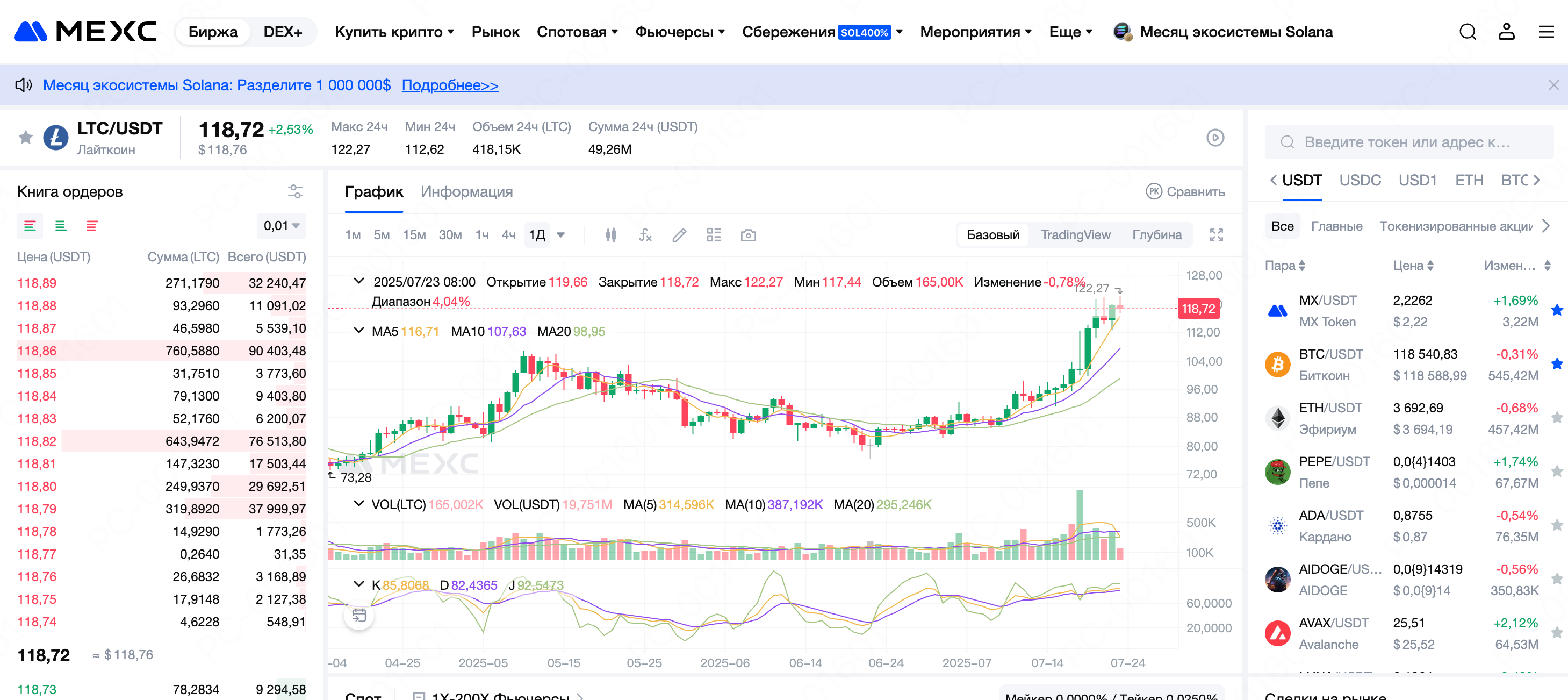
Task: Open Еще dropdown menu
Action: pos(1071,32)
